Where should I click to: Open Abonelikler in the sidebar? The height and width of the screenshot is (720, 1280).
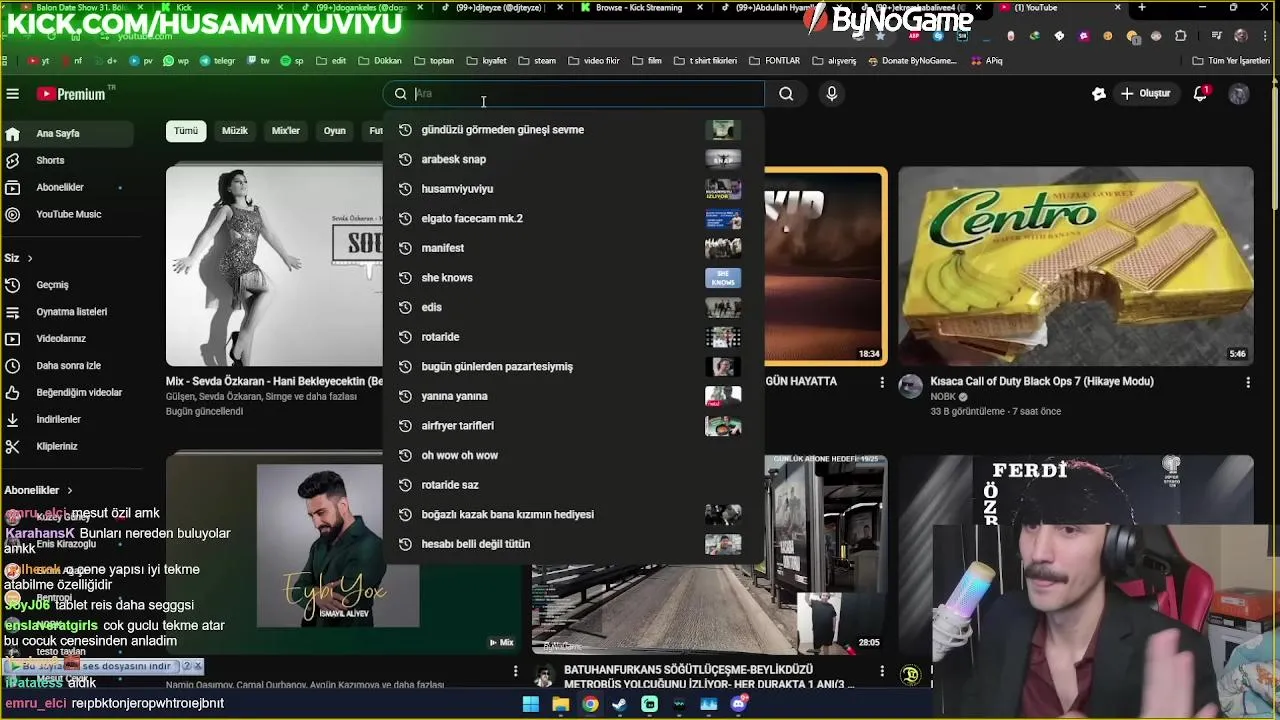pos(66,187)
